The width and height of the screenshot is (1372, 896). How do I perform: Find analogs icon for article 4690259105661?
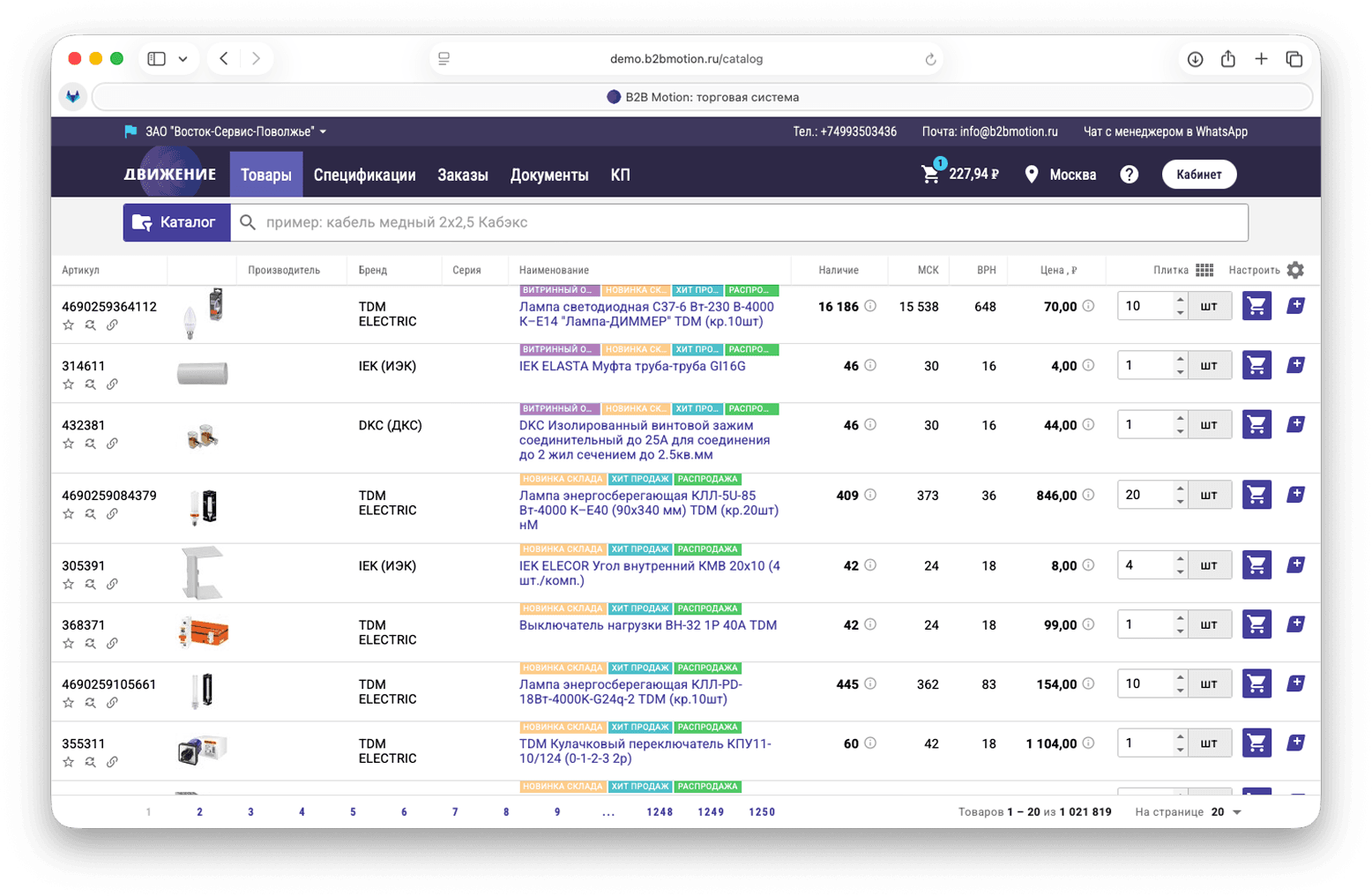point(90,703)
